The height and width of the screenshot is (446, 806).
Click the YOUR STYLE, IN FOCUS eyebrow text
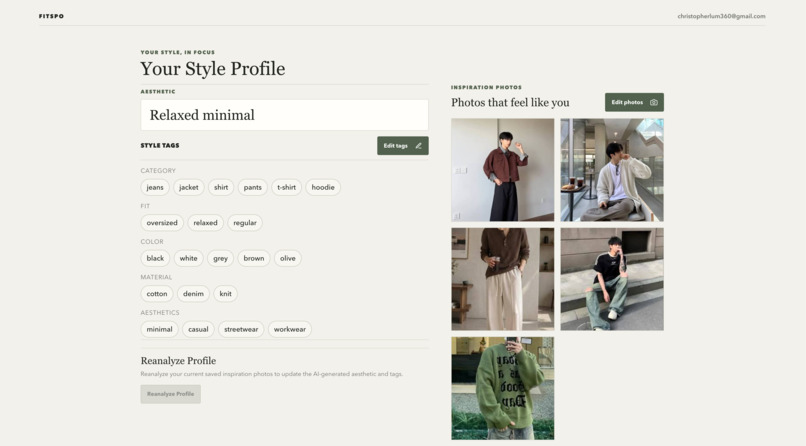click(178, 52)
